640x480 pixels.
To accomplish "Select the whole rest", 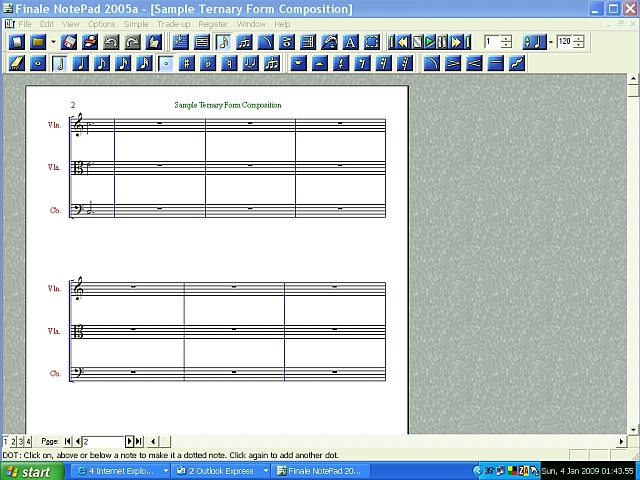I will coord(298,64).
